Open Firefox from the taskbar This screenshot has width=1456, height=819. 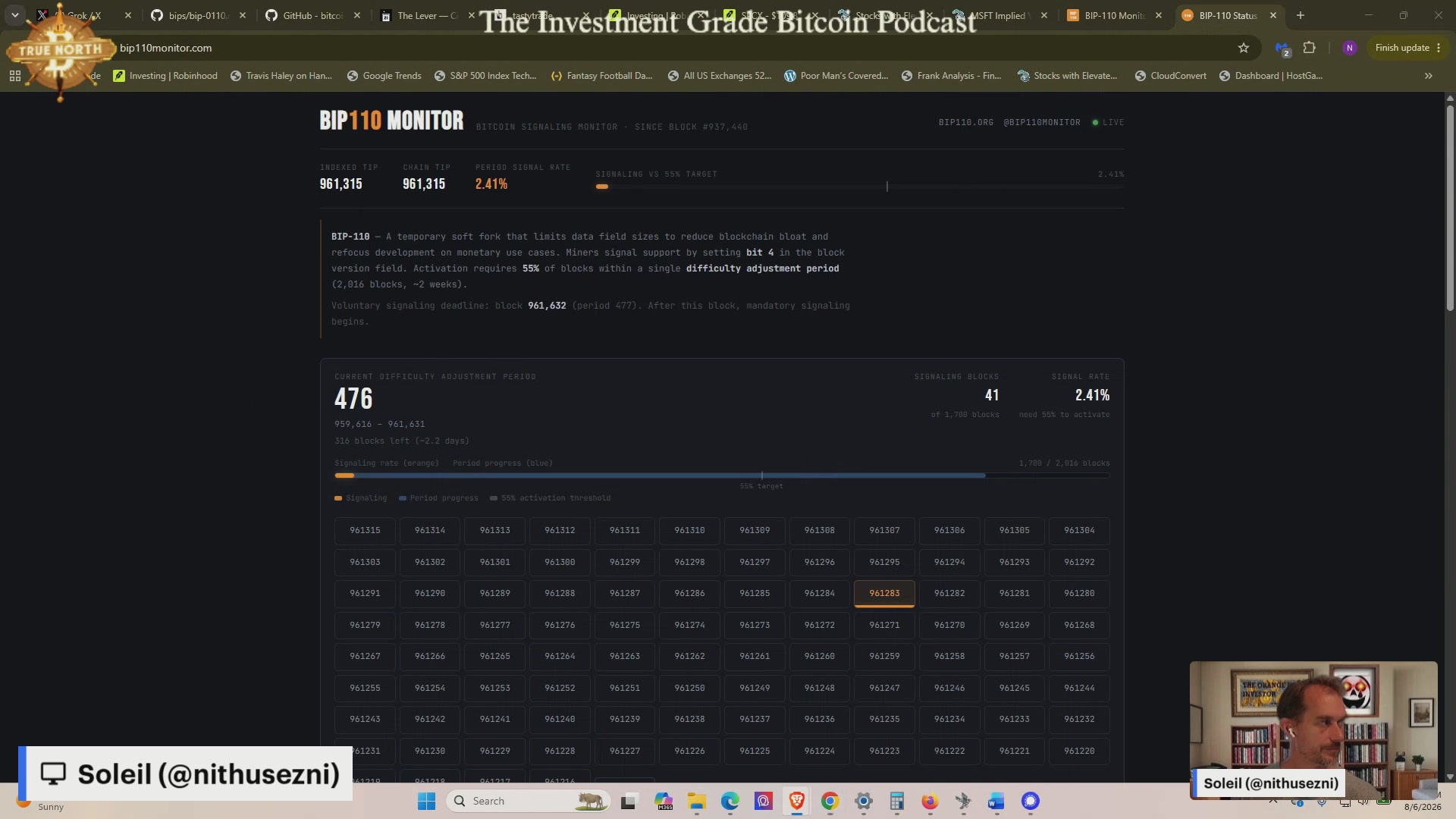(x=930, y=801)
